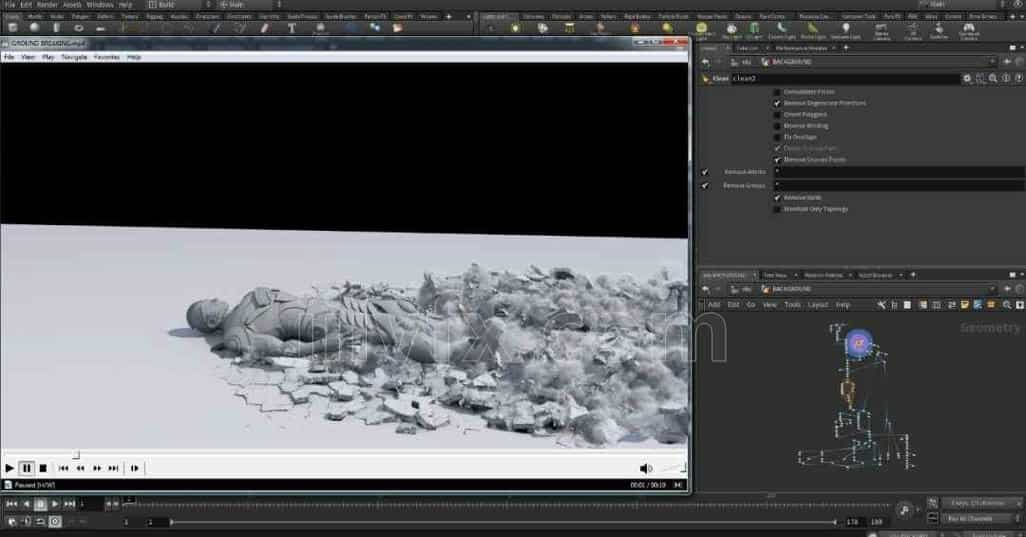Open Houdini Render menu
1026x537 pixels.
coord(47,5)
